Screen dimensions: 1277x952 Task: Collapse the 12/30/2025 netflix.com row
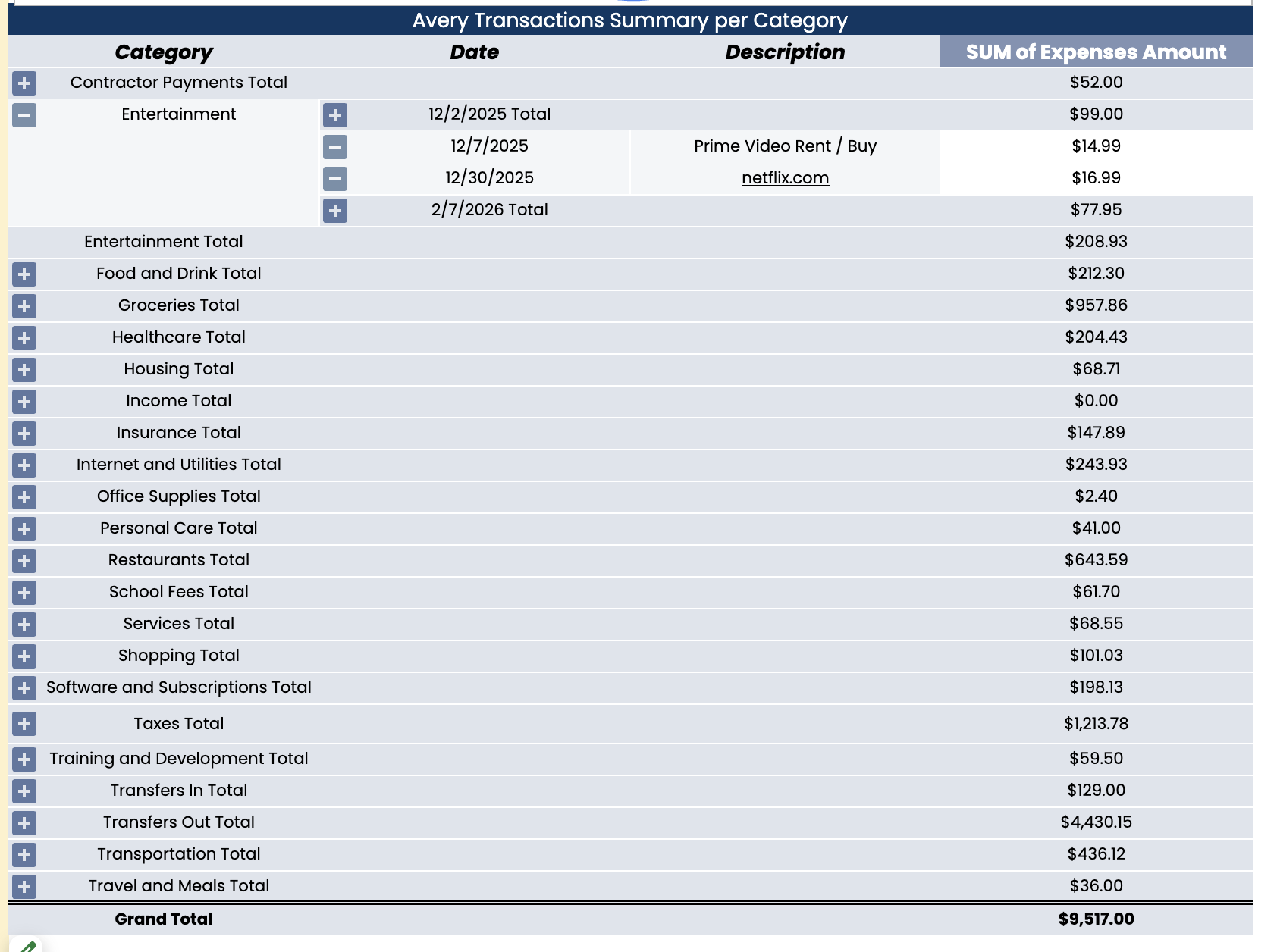click(334, 179)
